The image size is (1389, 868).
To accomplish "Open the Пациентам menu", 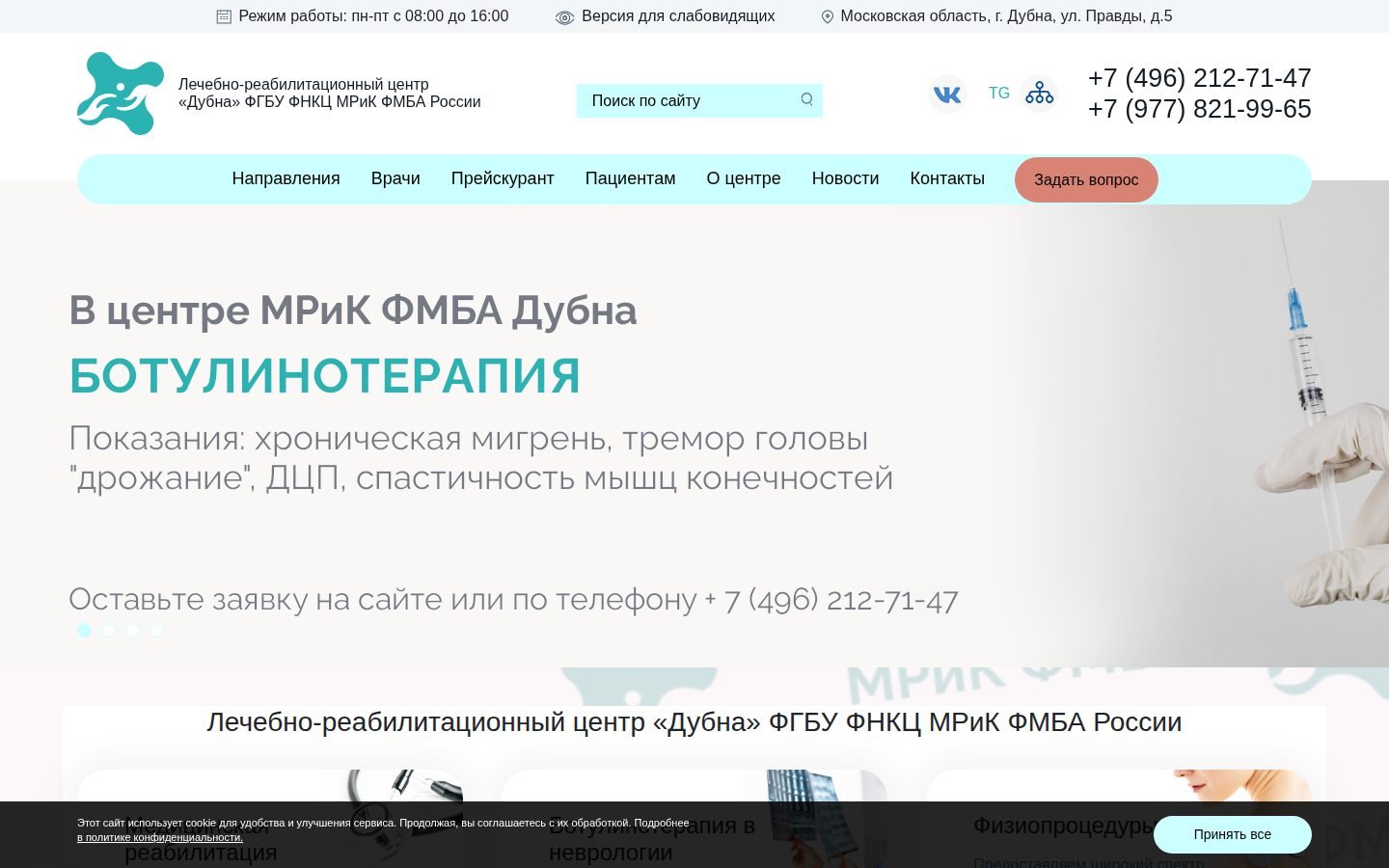I will pos(630,178).
